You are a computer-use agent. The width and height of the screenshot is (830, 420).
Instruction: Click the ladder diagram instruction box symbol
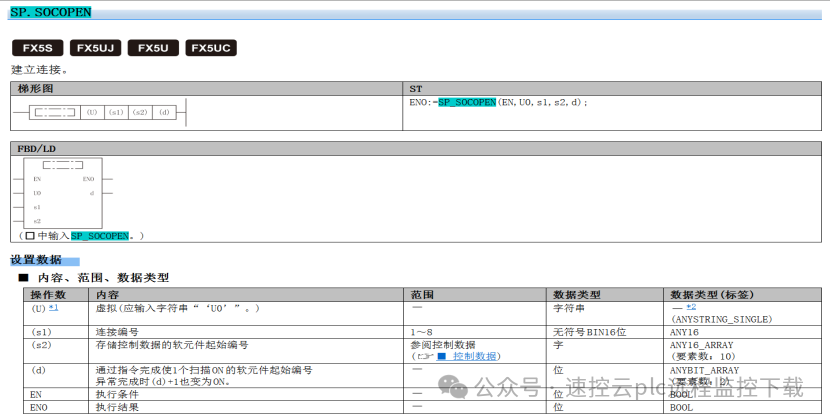tap(55, 112)
